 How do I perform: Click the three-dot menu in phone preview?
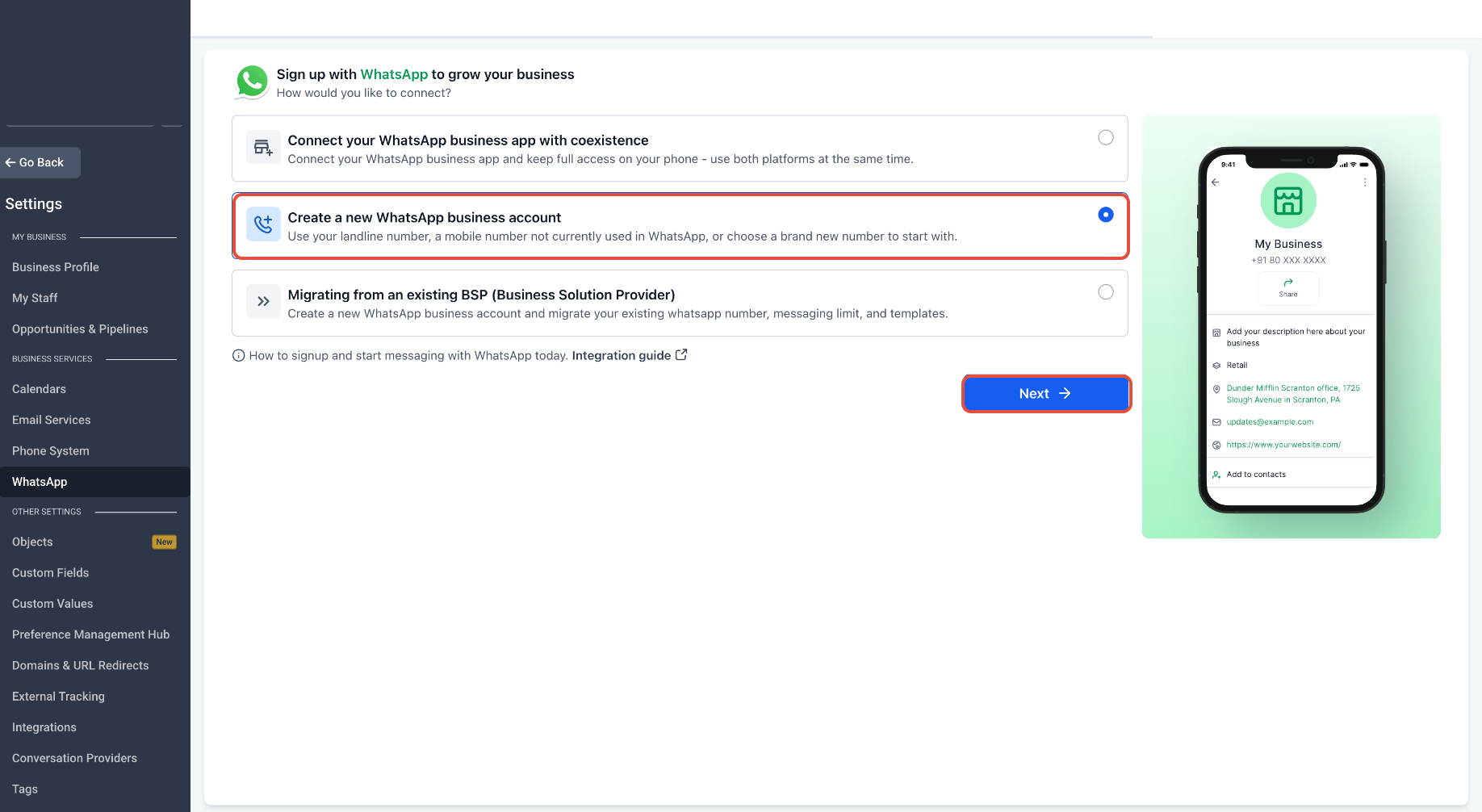pyautogui.click(x=1365, y=182)
